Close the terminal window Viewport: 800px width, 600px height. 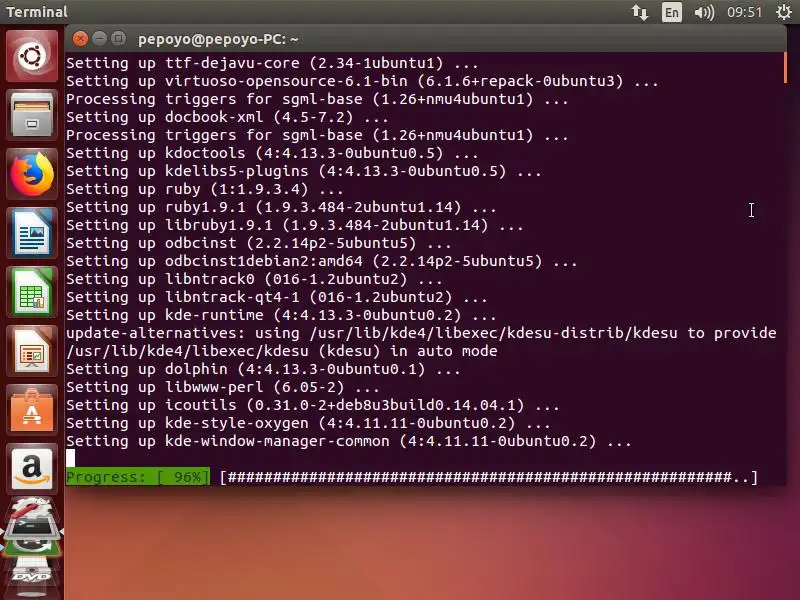(80, 39)
